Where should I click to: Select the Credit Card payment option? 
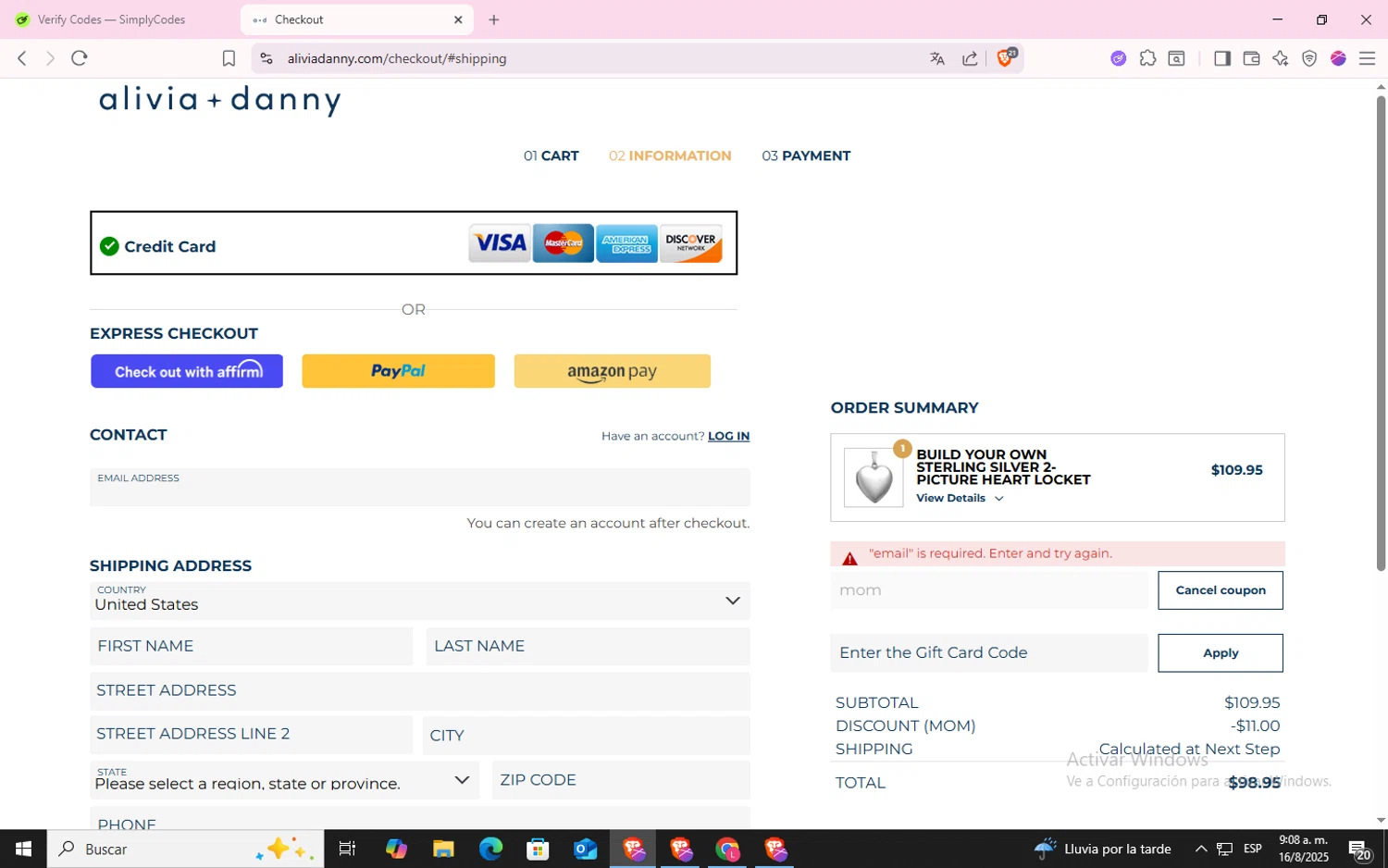click(414, 243)
